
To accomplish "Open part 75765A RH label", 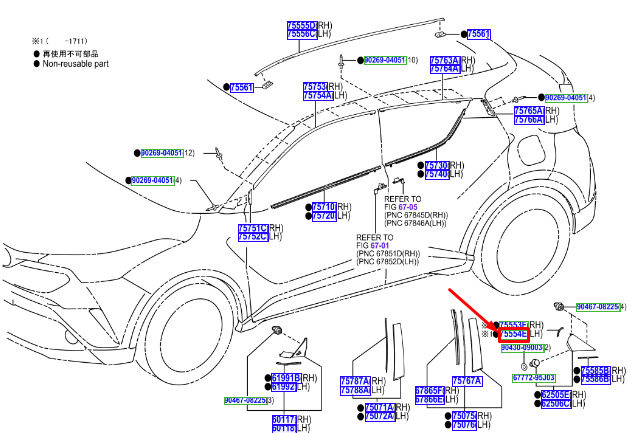I will tap(529, 111).
